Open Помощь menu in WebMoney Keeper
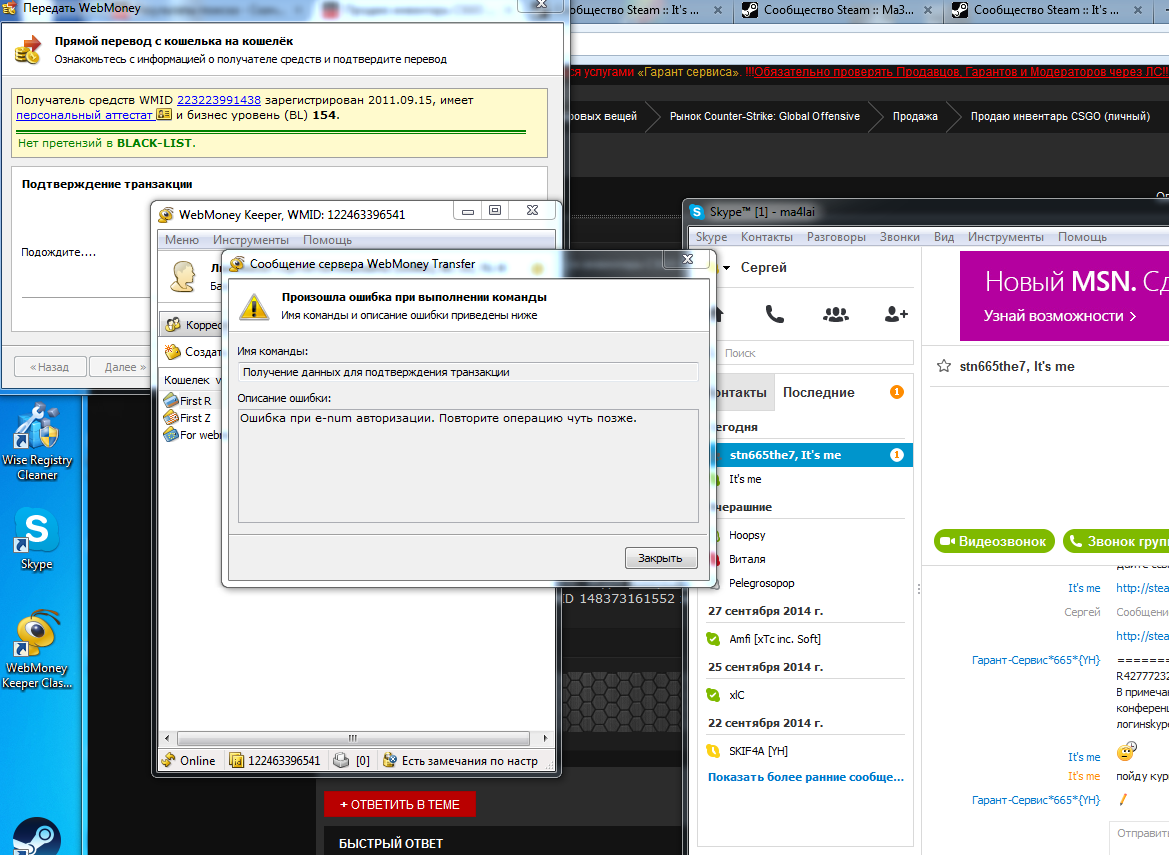 (x=327, y=240)
